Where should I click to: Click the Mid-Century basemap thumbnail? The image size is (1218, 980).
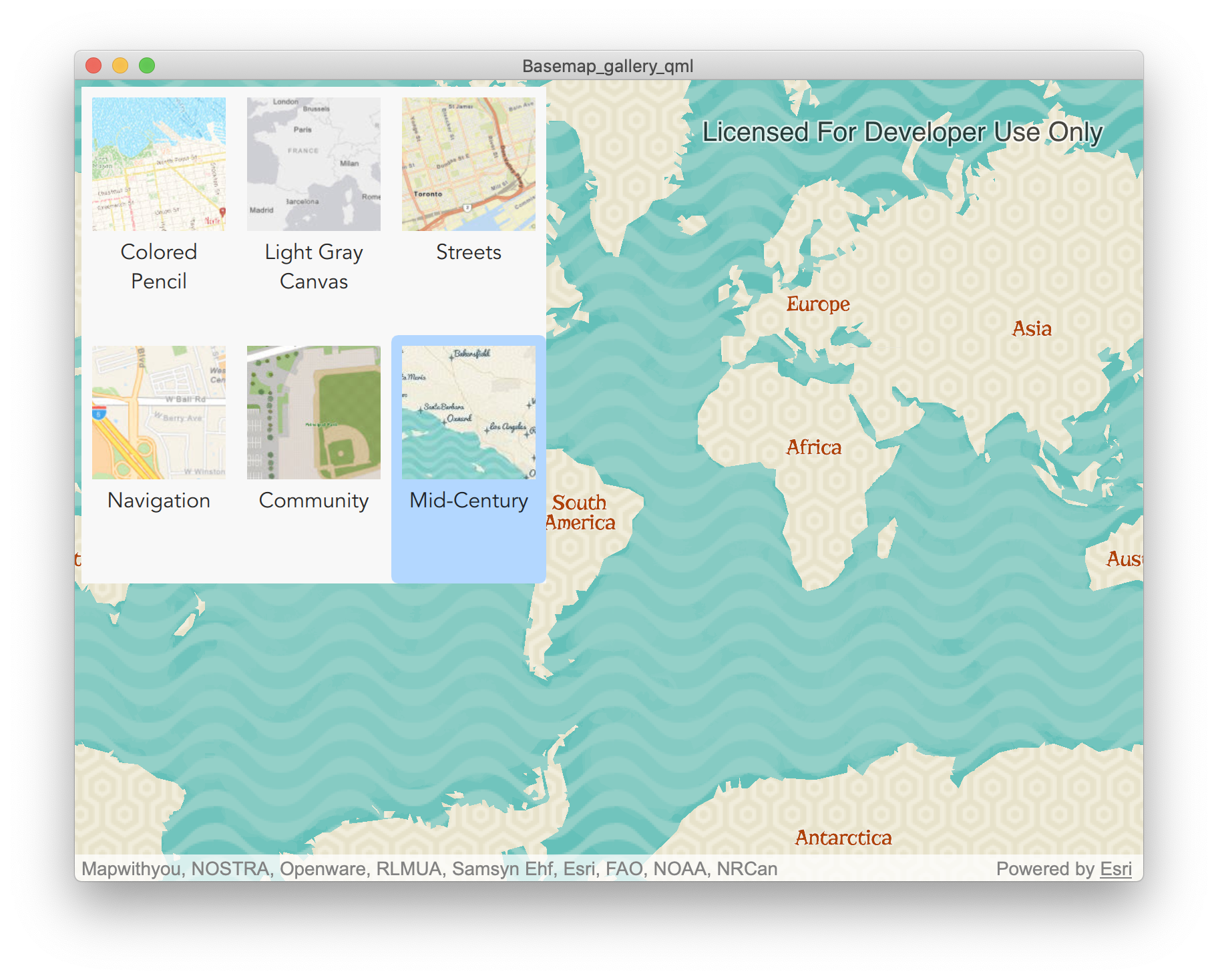pos(469,413)
